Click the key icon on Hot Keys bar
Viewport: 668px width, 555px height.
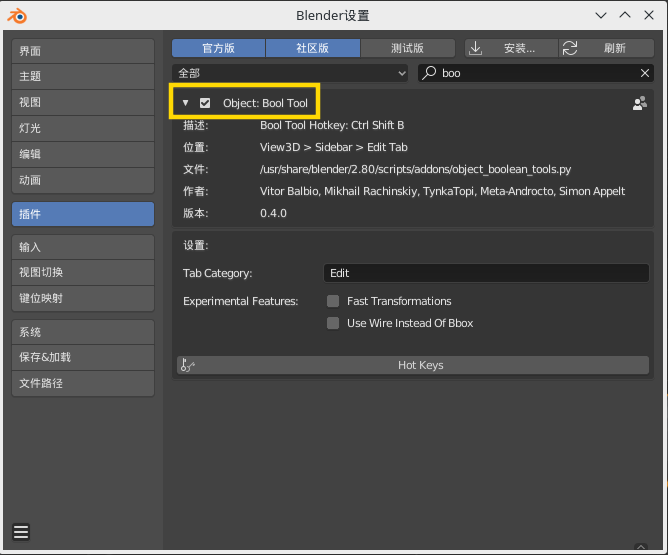point(187,365)
